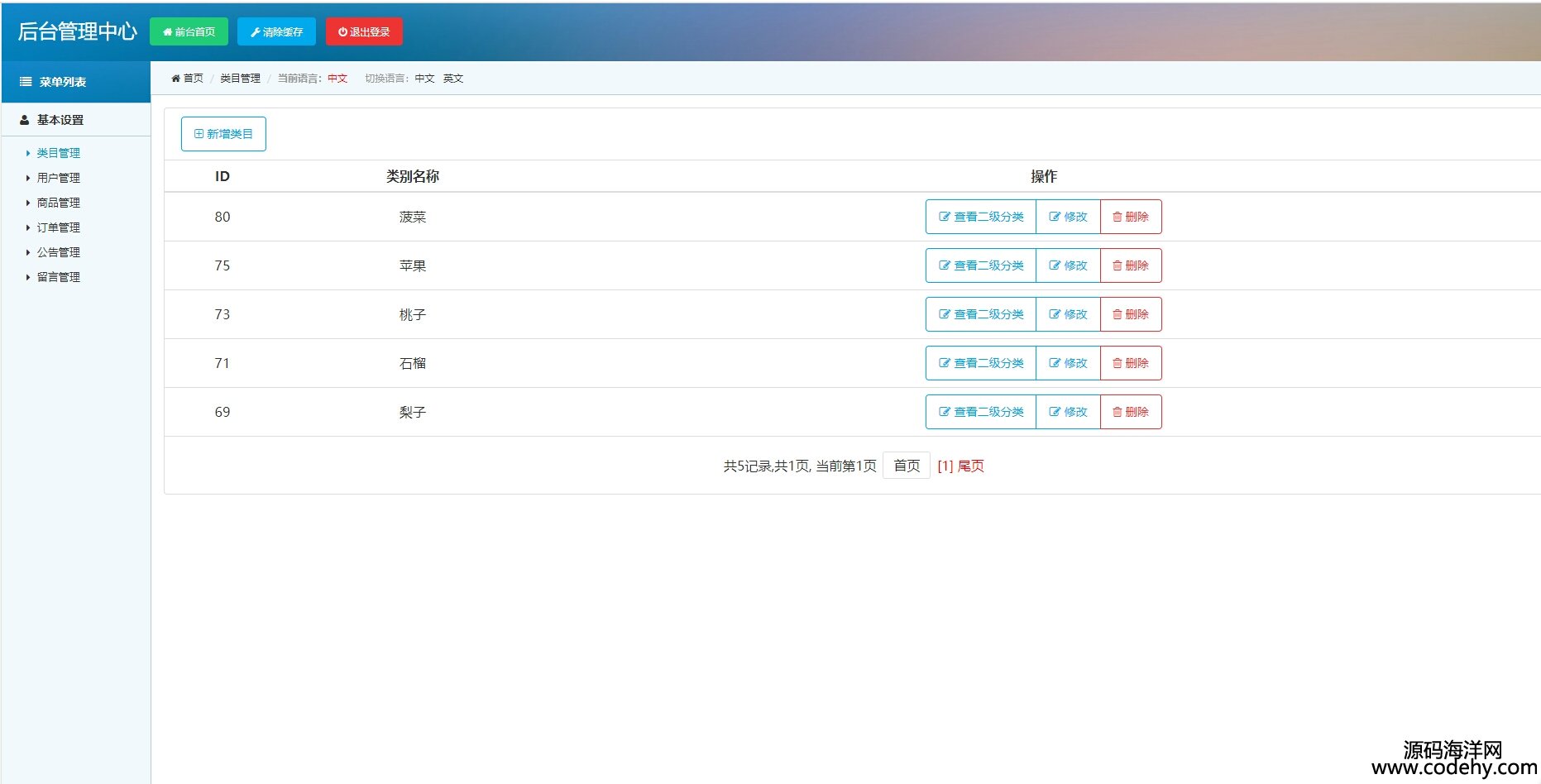1541x784 pixels.
Task: Click the 首页 pagination button
Action: (907, 466)
